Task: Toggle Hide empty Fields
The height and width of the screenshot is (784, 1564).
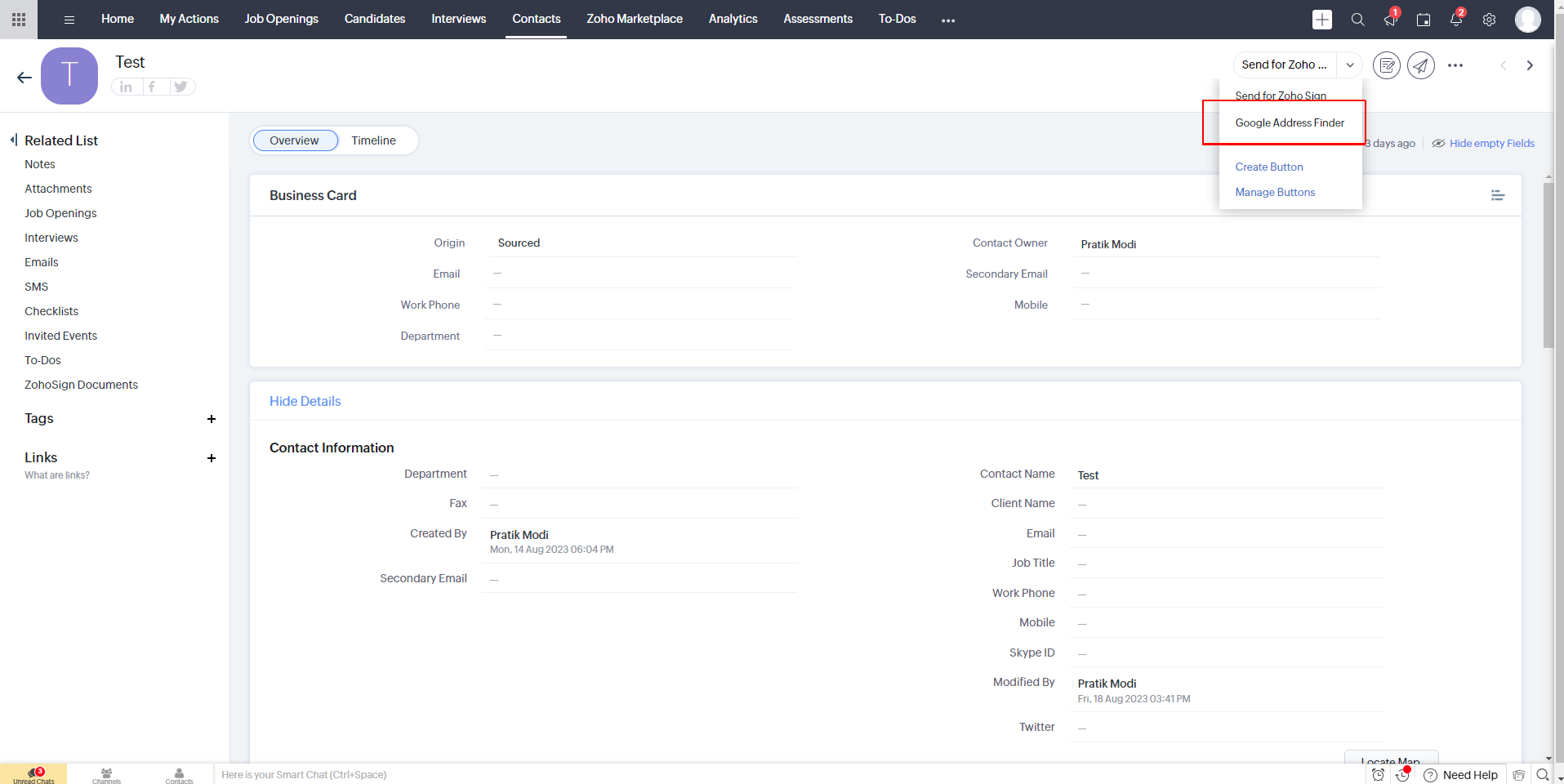Action: [1484, 144]
